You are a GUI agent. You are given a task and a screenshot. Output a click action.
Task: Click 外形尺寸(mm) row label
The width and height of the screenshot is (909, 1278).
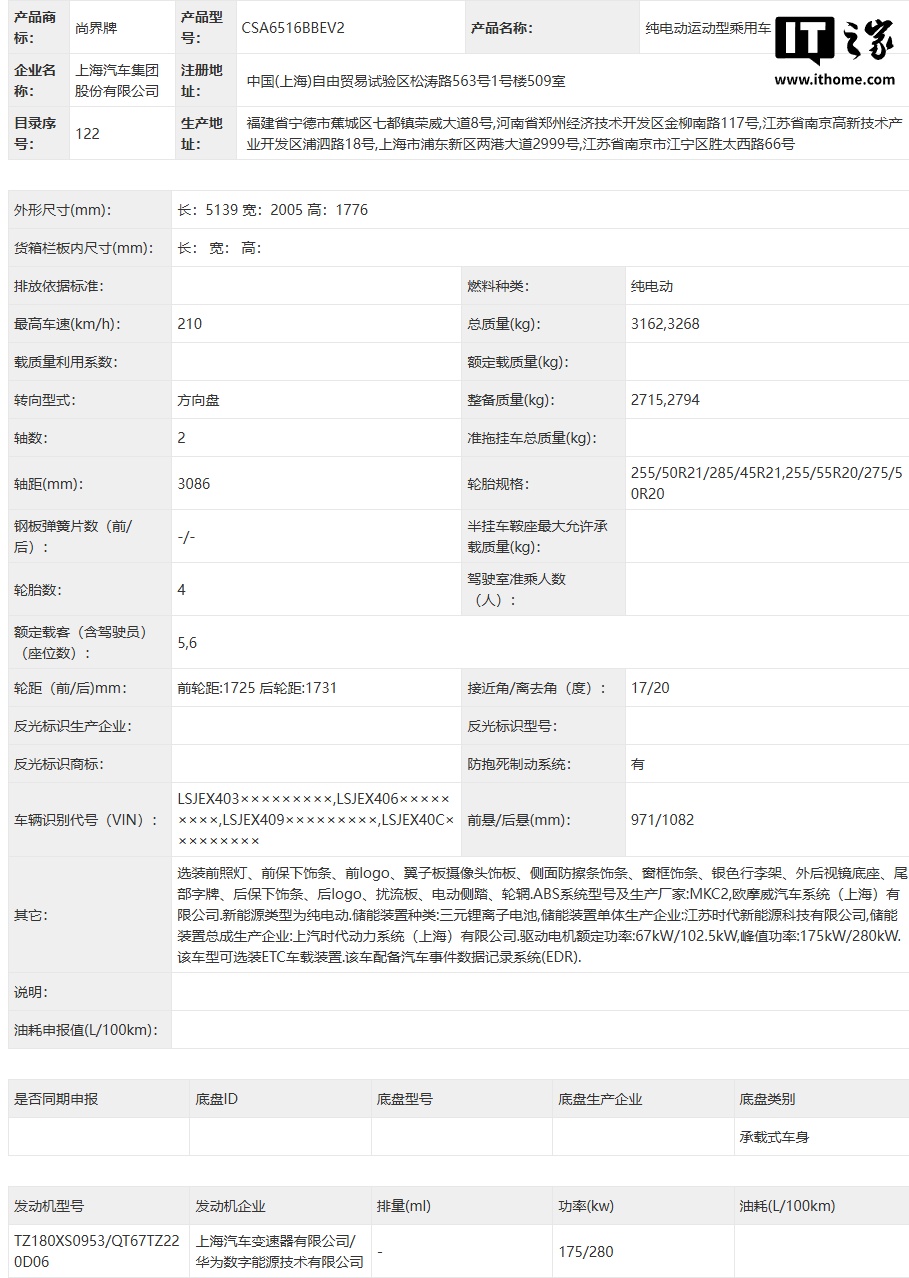(62, 210)
